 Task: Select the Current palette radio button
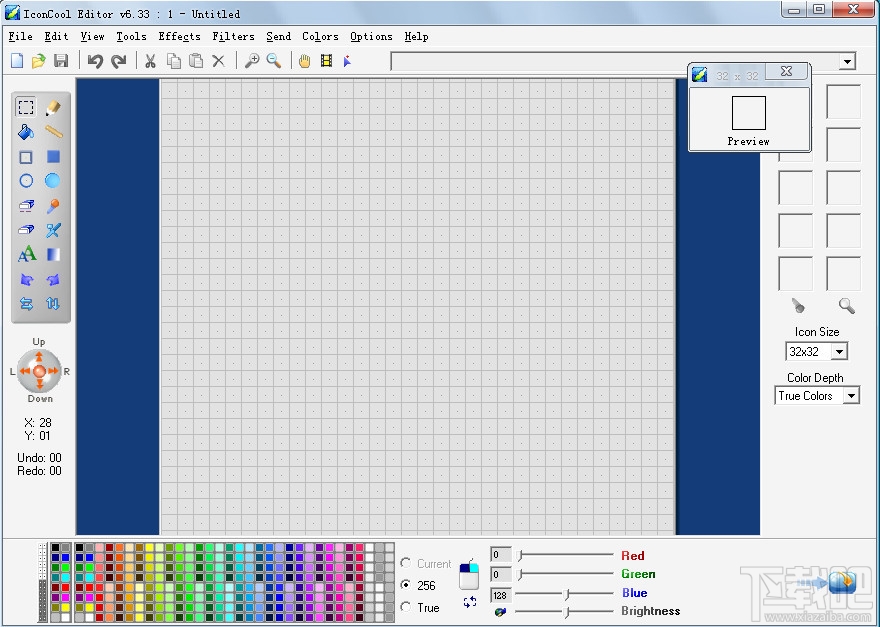(x=406, y=562)
